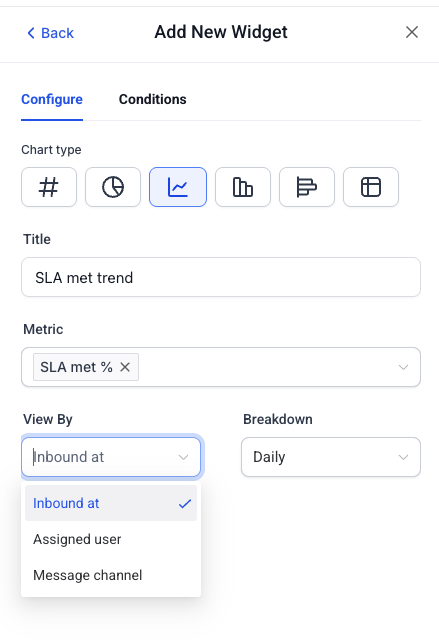Select the pie chart type icon

113,187
